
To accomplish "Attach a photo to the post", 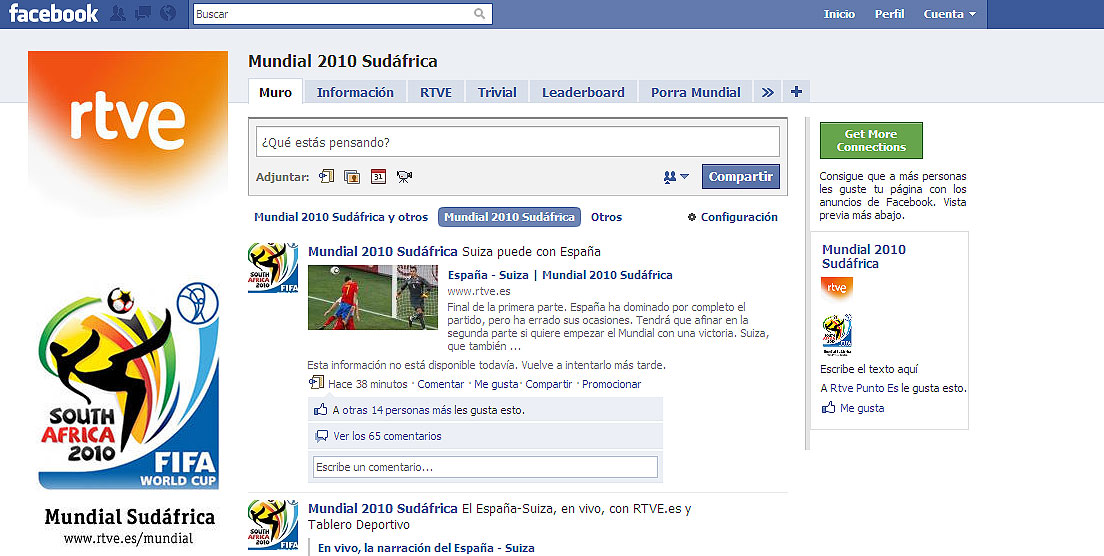I will click(352, 177).
